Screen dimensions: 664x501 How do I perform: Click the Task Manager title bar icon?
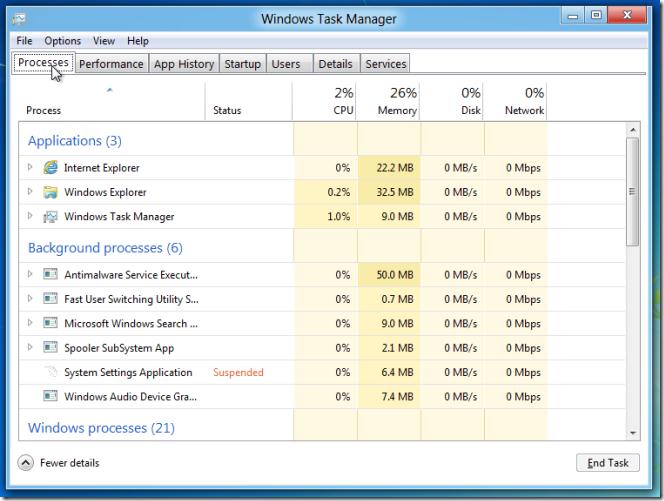19,19
